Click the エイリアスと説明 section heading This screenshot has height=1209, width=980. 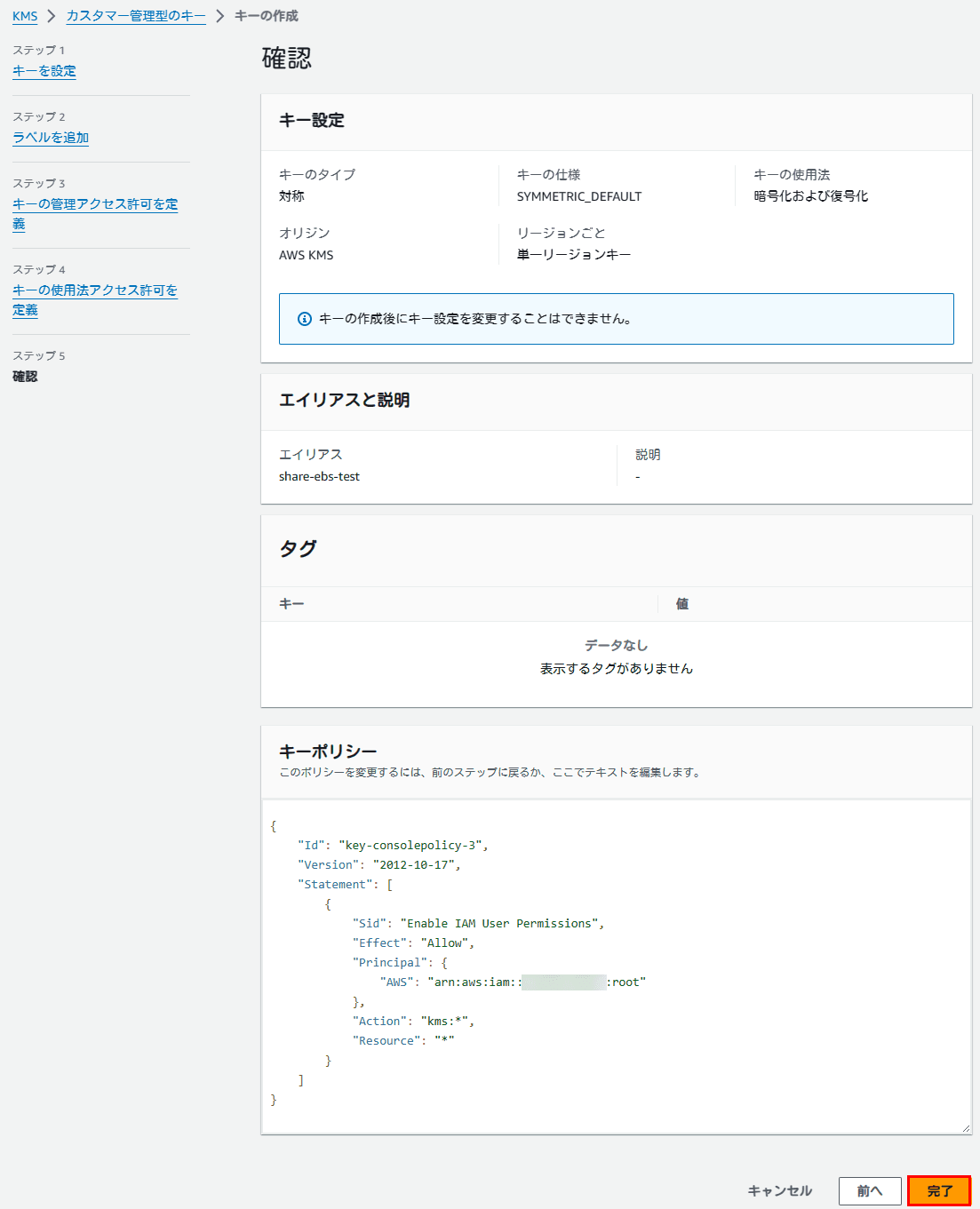pyautogui.click(x=345, y=401)
